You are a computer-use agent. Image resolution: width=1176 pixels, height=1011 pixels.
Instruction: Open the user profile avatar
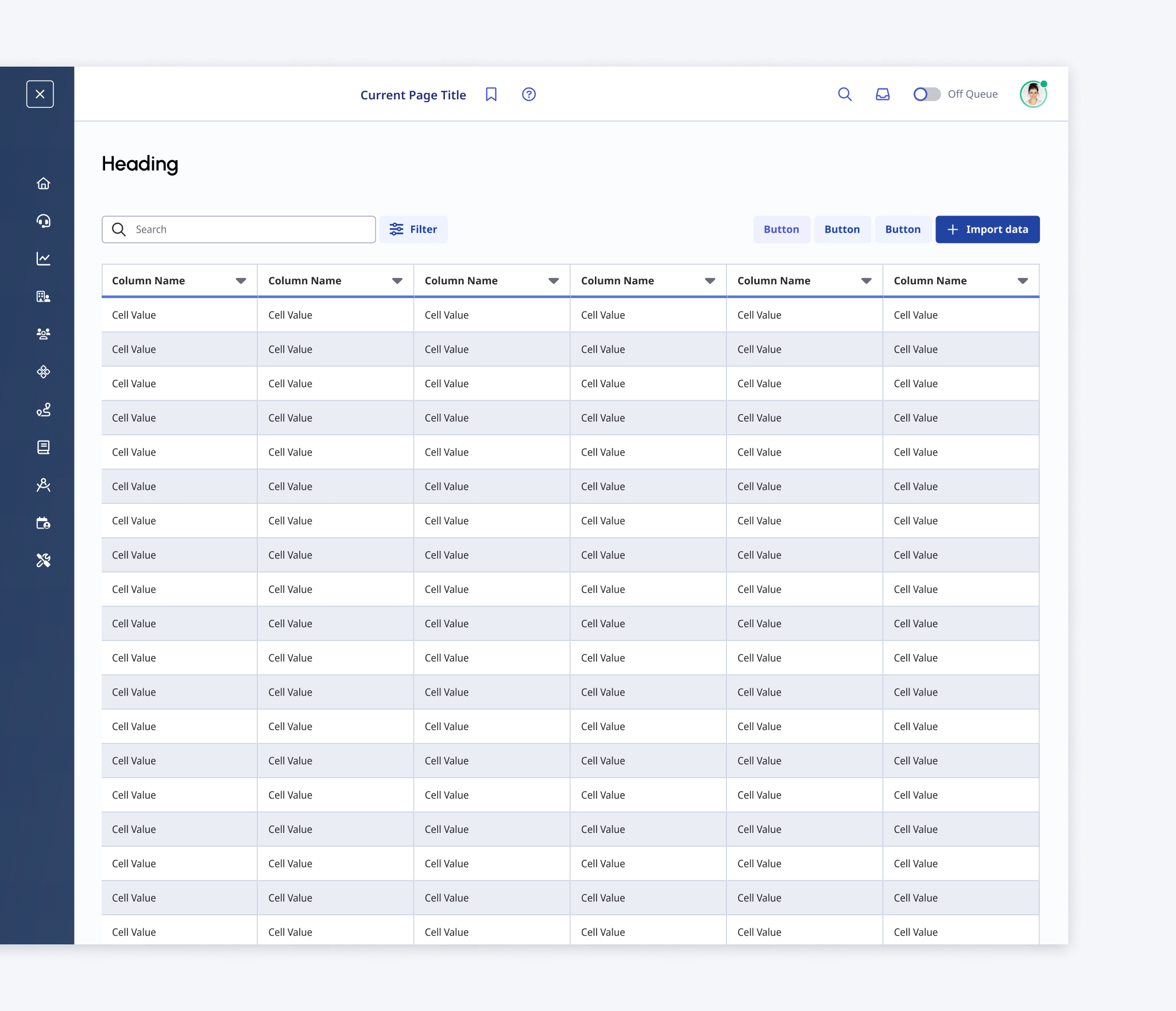point(1033,94)
